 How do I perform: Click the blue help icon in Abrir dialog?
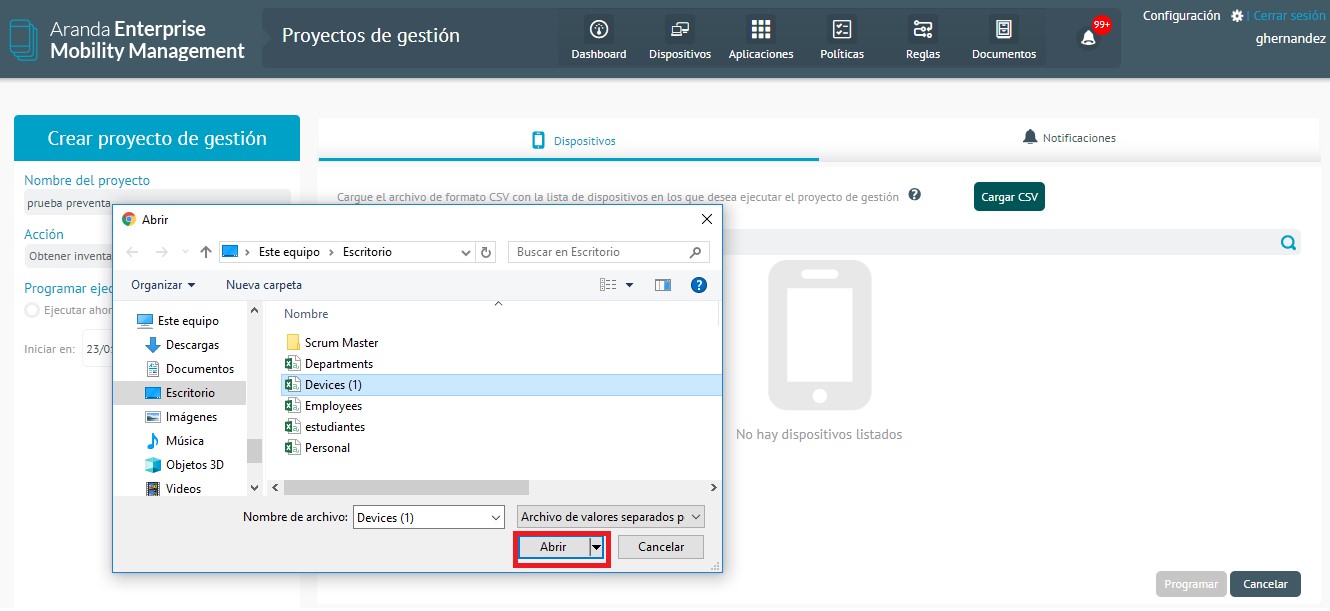(699, 285)
